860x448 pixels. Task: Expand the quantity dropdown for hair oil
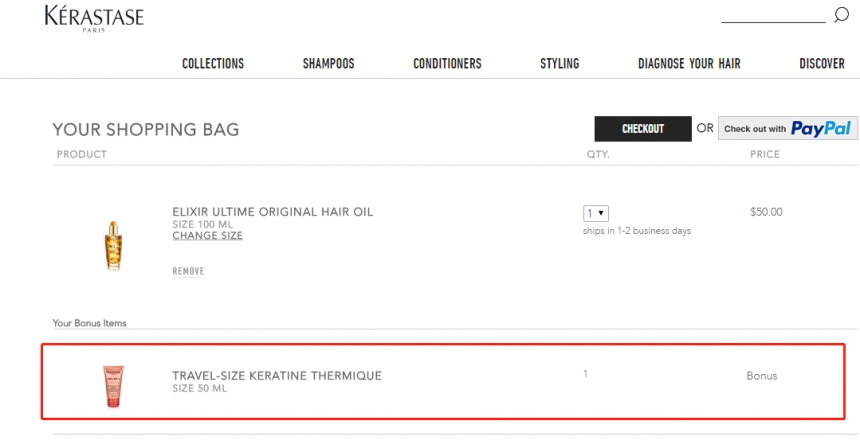(596, 212)
